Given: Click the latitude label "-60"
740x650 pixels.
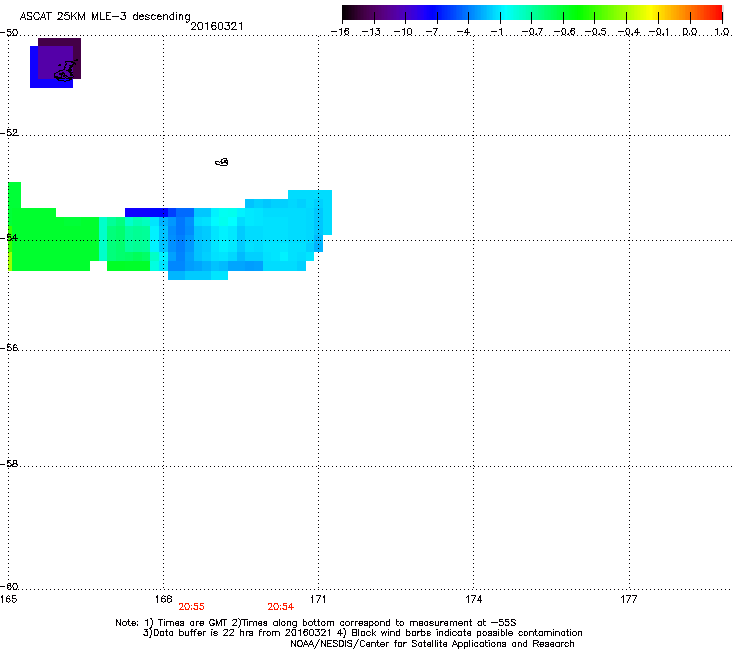Looking at the screenshot, I should [9, 586].
